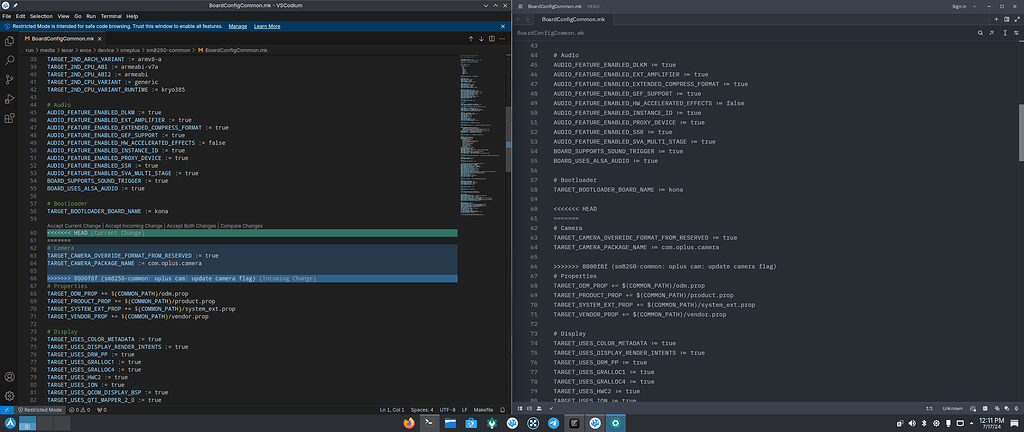Click 'sm8250-common' breadcrumb segment
The image size is (1024, 432).
(x=168, y=50)
